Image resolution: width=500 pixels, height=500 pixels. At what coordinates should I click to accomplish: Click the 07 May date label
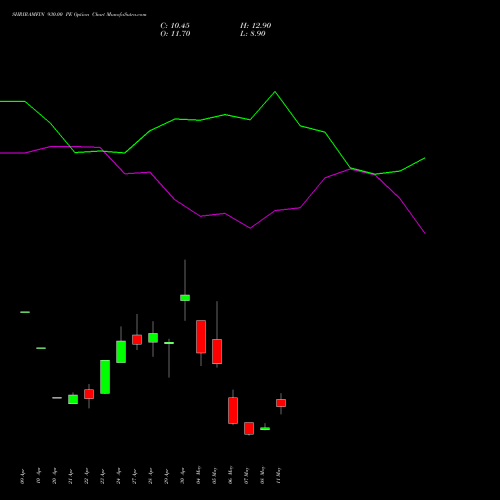246,475
